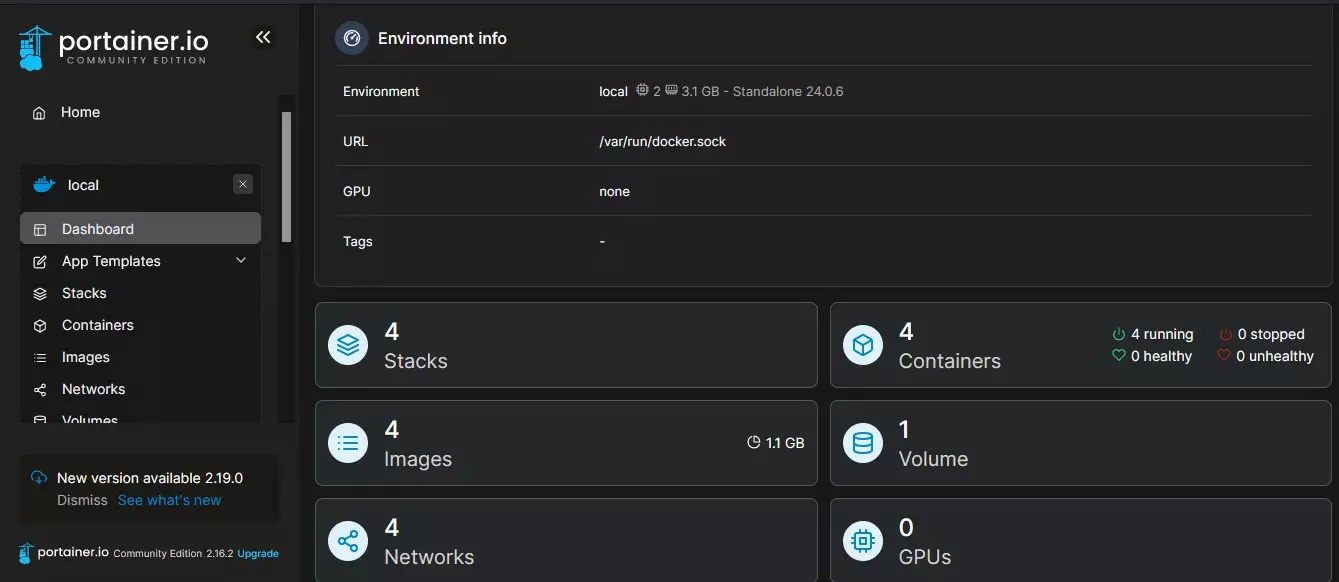Click the Stacks layers icon in sidebar
Viewport: 1339px width, 582px height.
(x=40, y=294)
